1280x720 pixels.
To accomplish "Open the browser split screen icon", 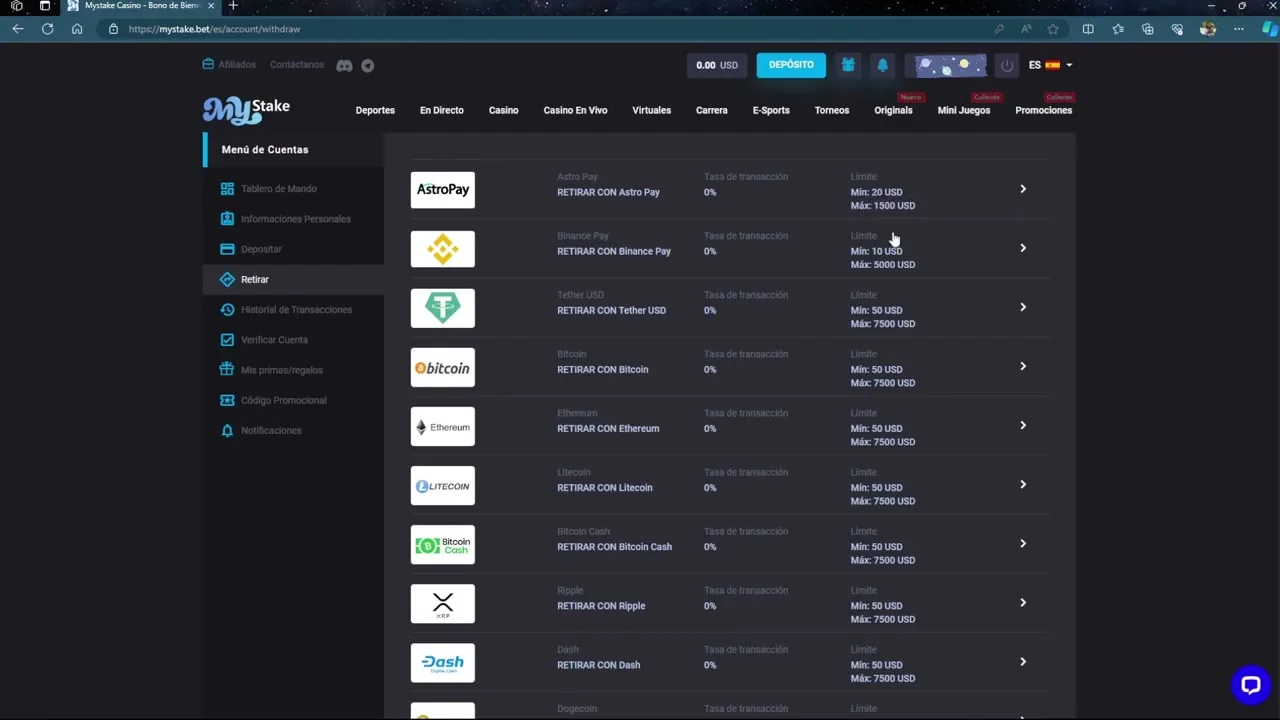I will click(1088, 29).
